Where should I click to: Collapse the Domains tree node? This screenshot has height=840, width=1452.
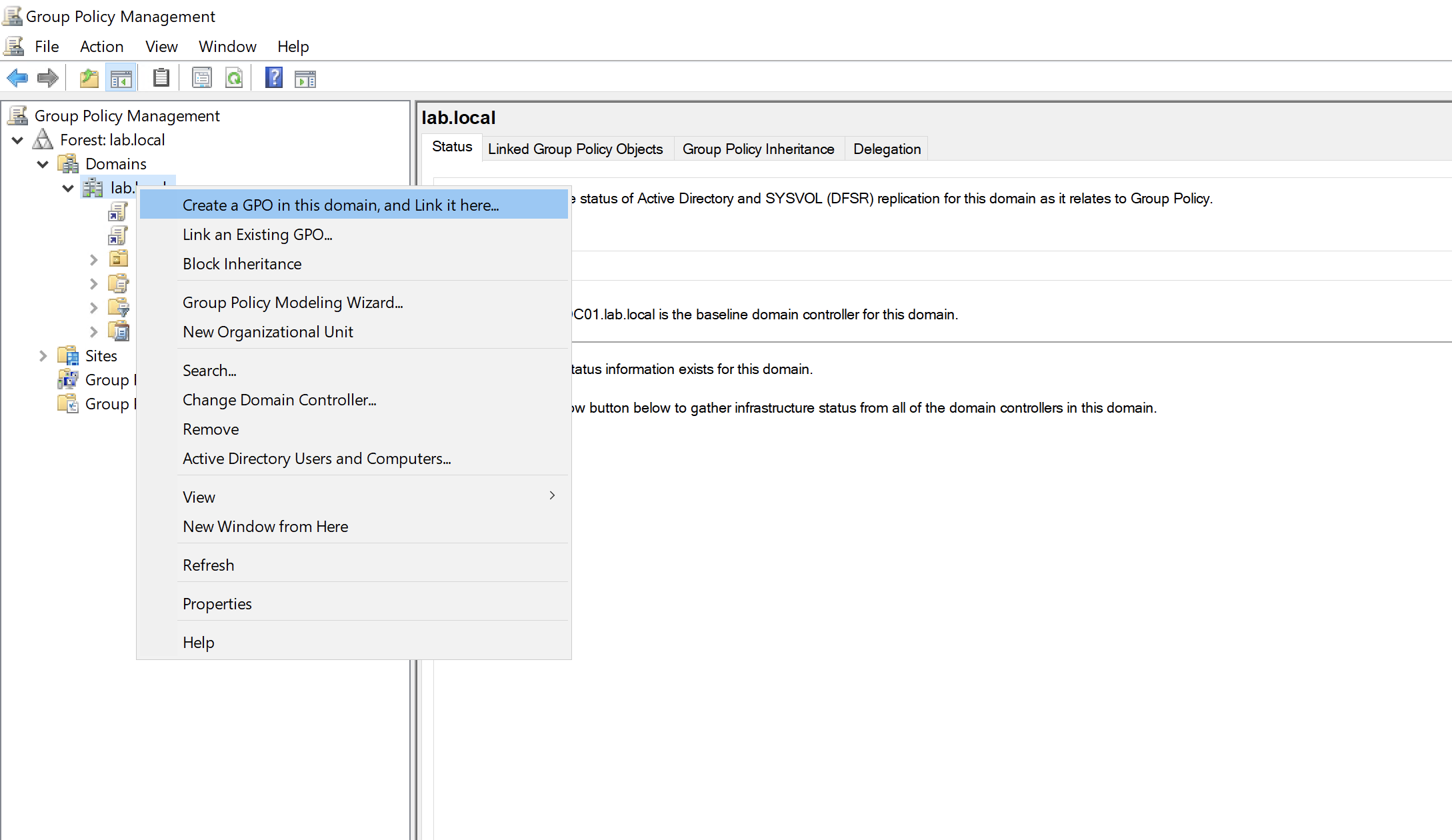pos(43,164)
